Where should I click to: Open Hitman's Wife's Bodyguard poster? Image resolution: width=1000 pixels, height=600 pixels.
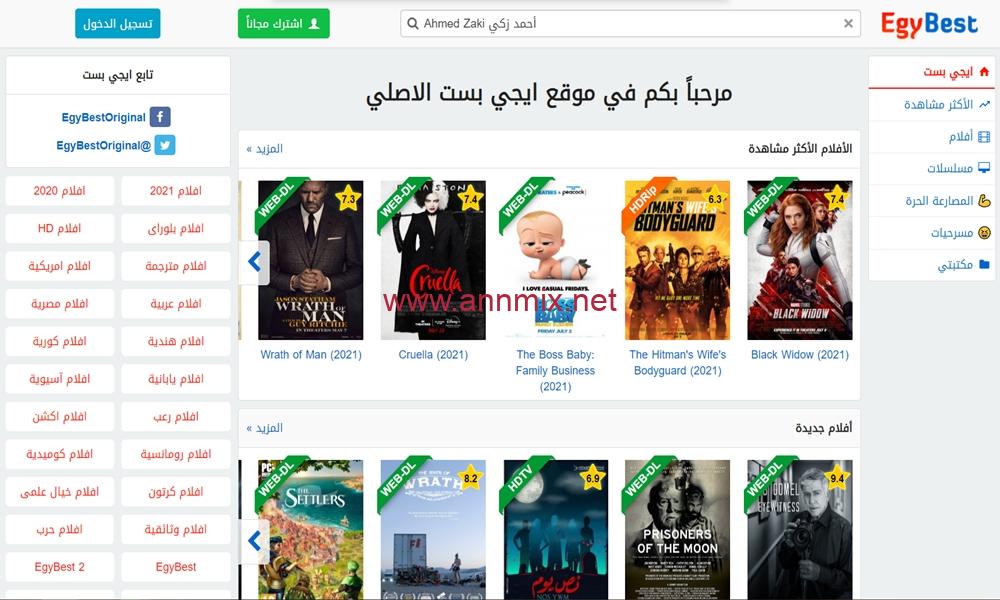(677, 260)
